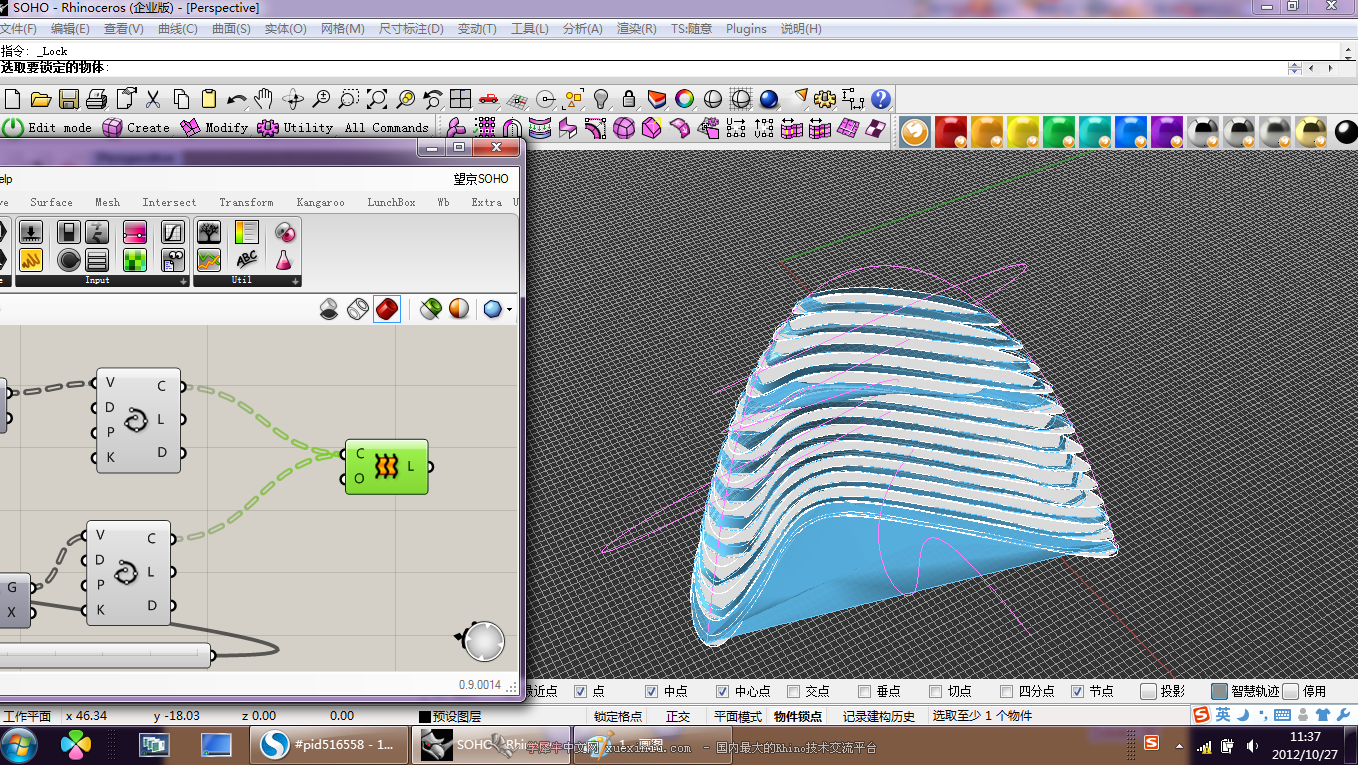Switch to the Mesh tab in Grasshopper
This screenshot has height=768, width=1366.
point(107,202)
